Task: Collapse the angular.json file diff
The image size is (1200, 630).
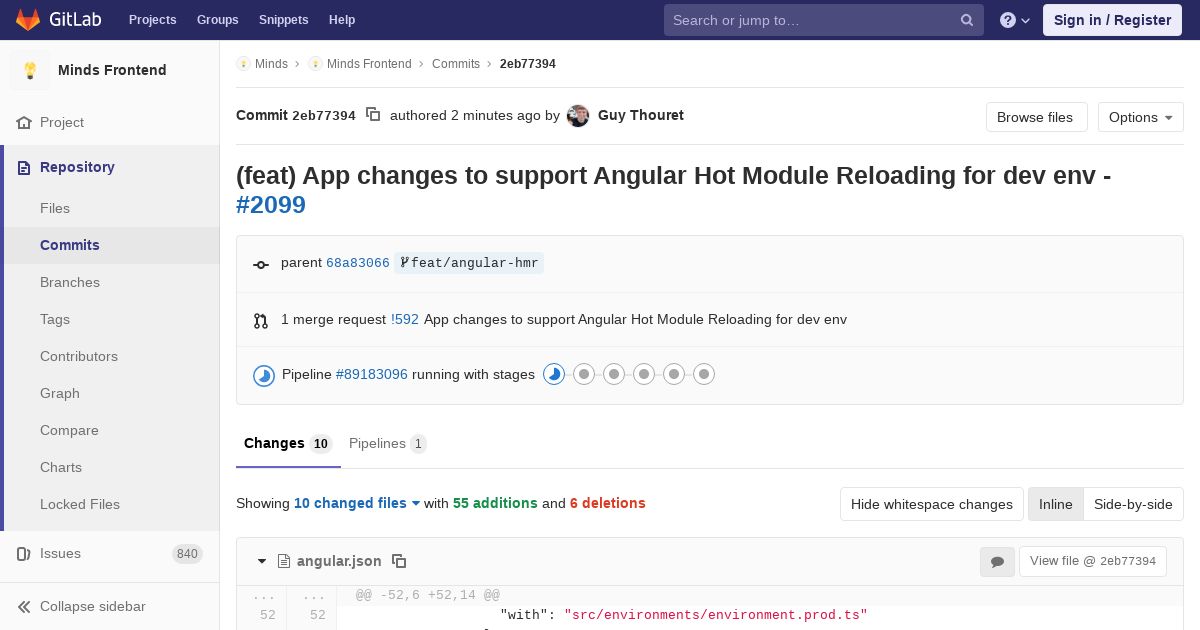Action: coord(262,562)
